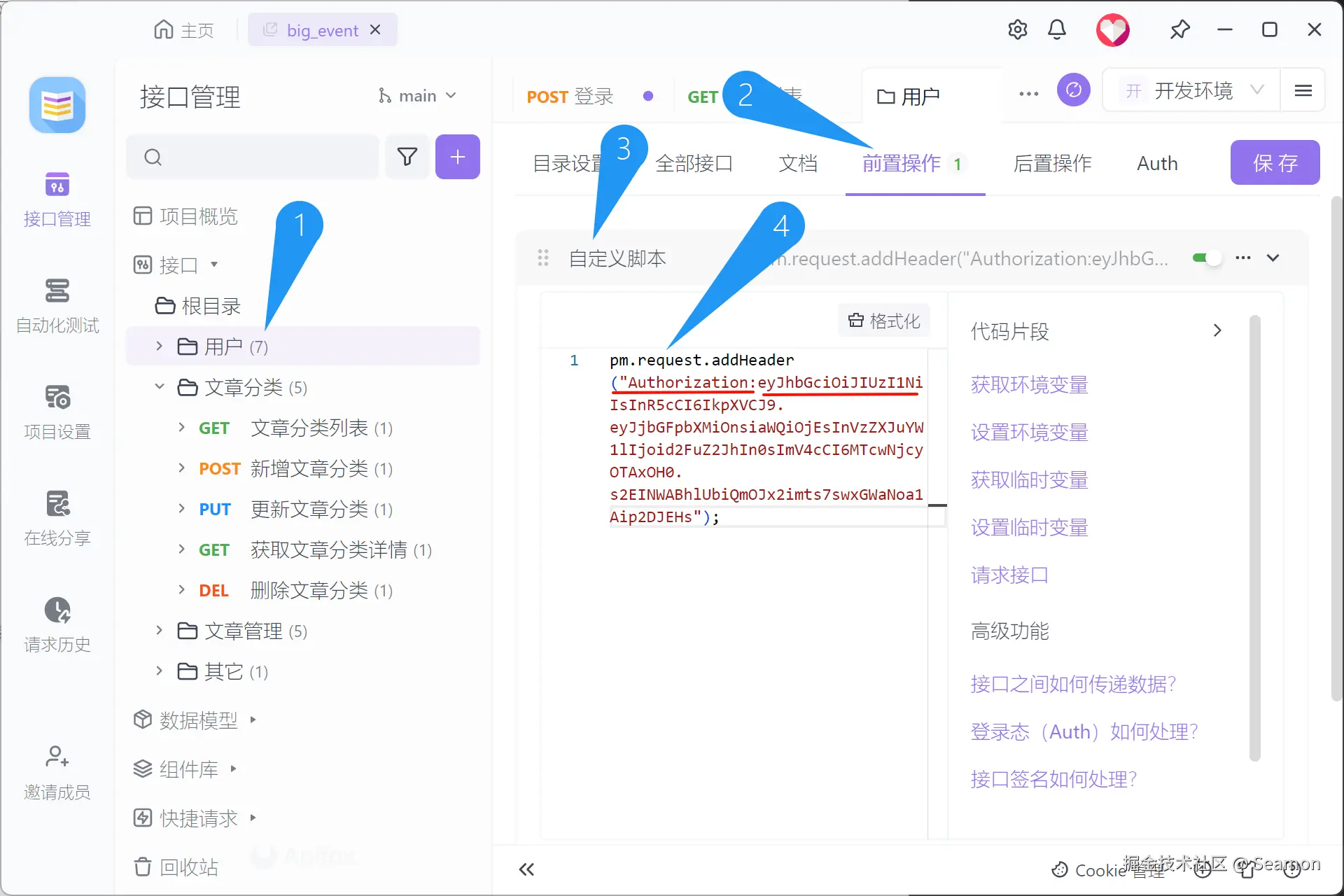Screen dimensions: 1344x896
Task: Click the notification bell icon
Action: [x=1056, y=29]
